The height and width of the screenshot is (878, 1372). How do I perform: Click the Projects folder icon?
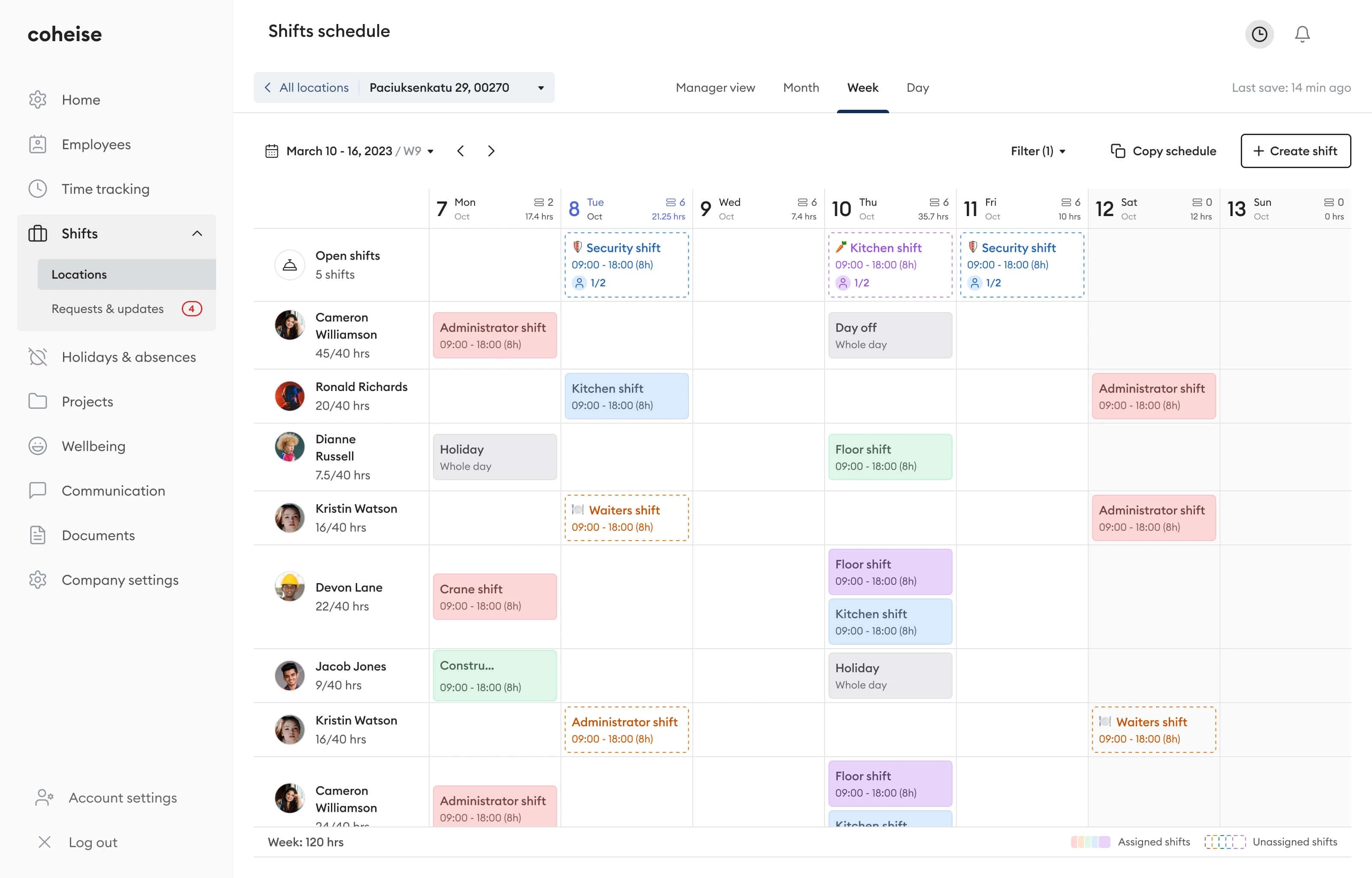click(x=38, y=401)
